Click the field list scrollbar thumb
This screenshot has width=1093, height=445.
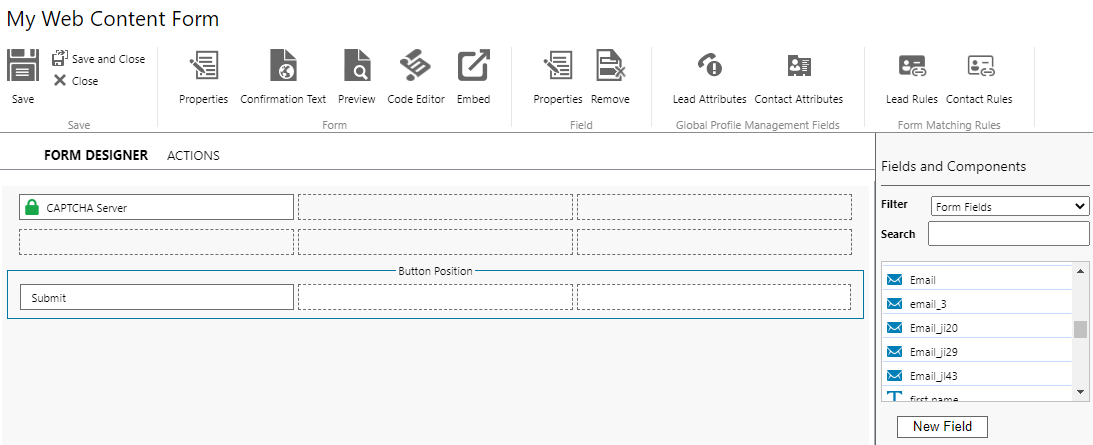point(1080,329)
